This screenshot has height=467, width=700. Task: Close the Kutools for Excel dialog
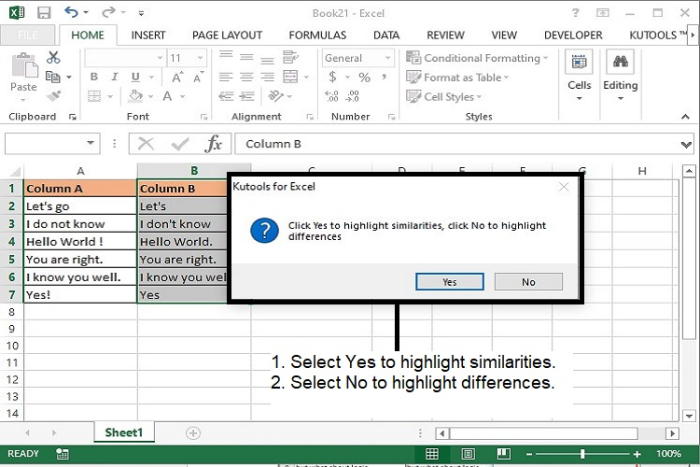click(564, 187)
